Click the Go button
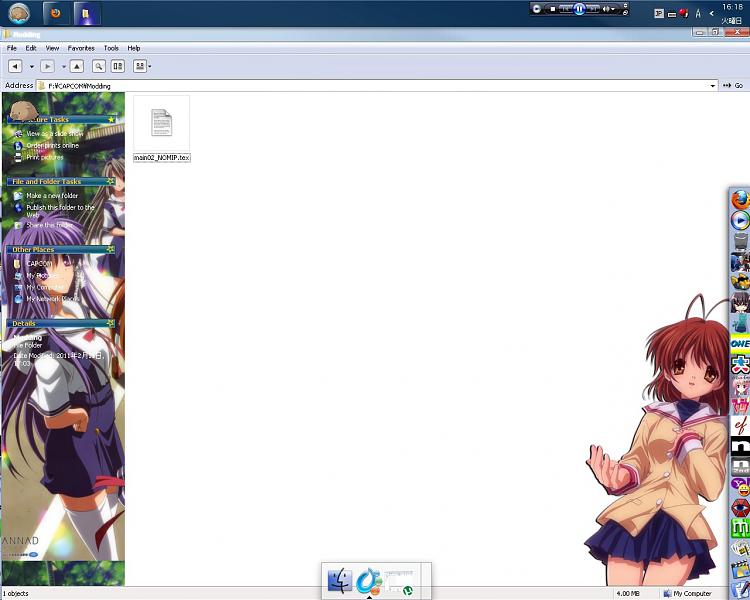Viewport: 750px width, 600px height. pos(733,85)
